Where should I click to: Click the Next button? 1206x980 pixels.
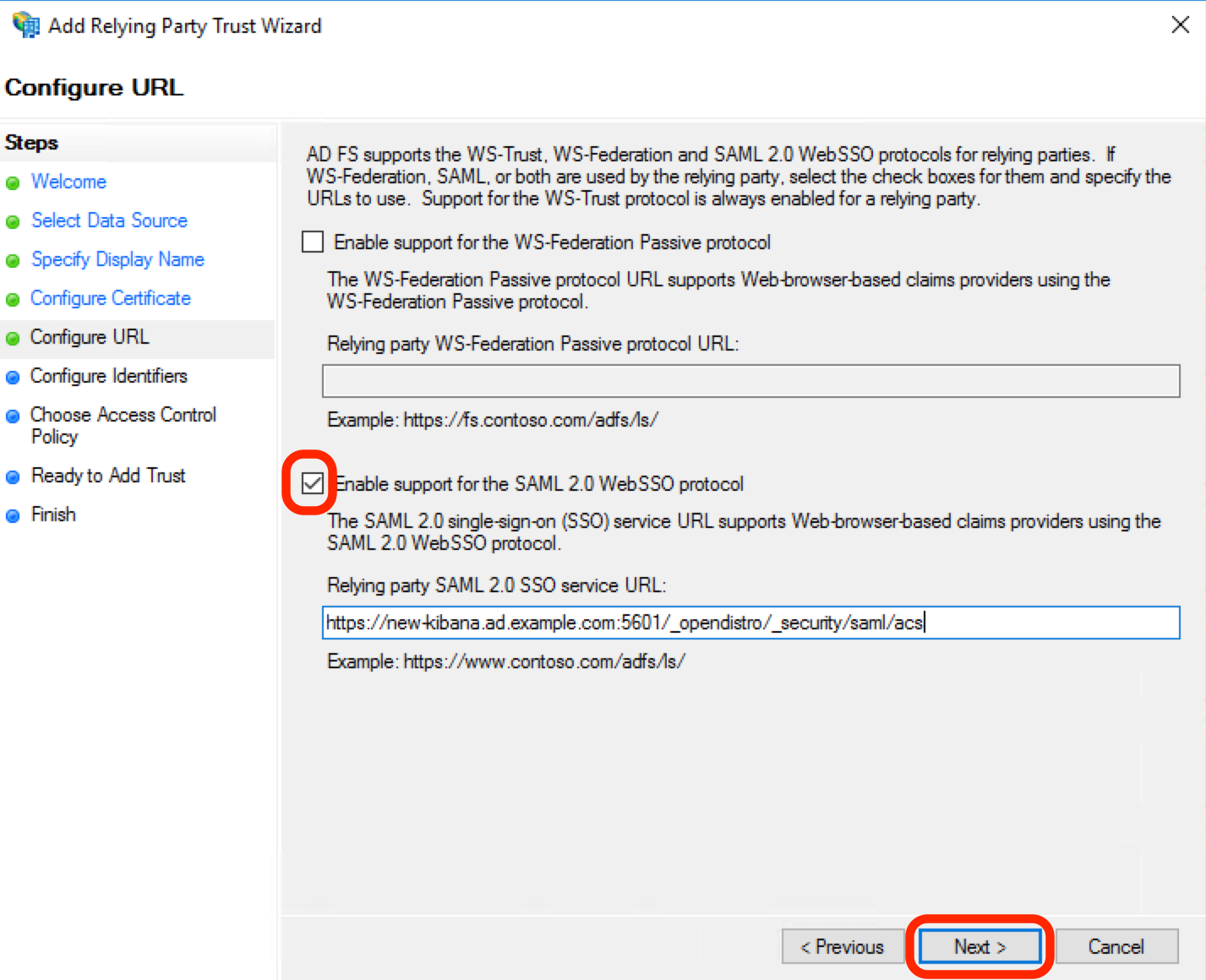tap(978, 946)
